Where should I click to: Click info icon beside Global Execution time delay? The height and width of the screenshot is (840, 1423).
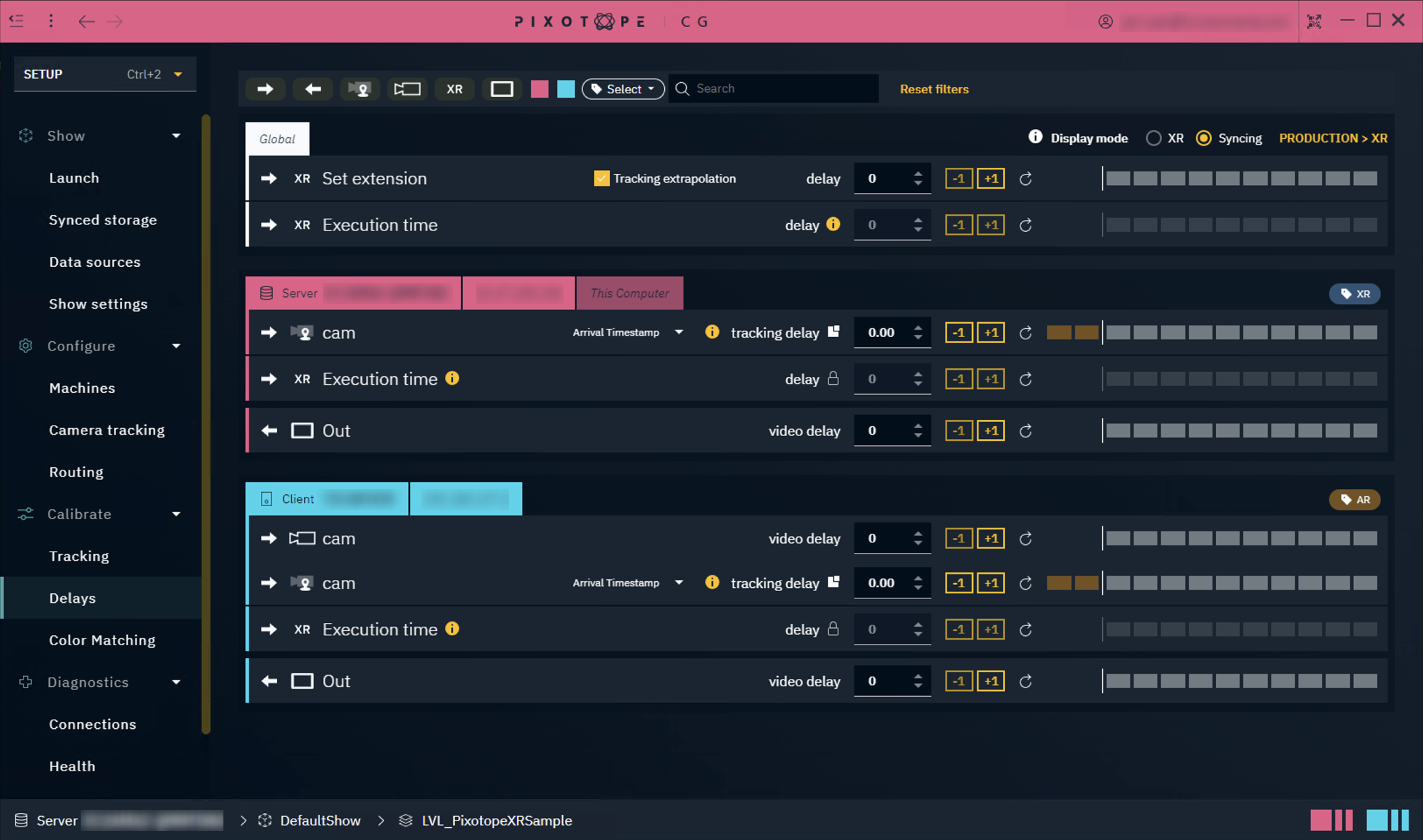[x=833, y=224]
